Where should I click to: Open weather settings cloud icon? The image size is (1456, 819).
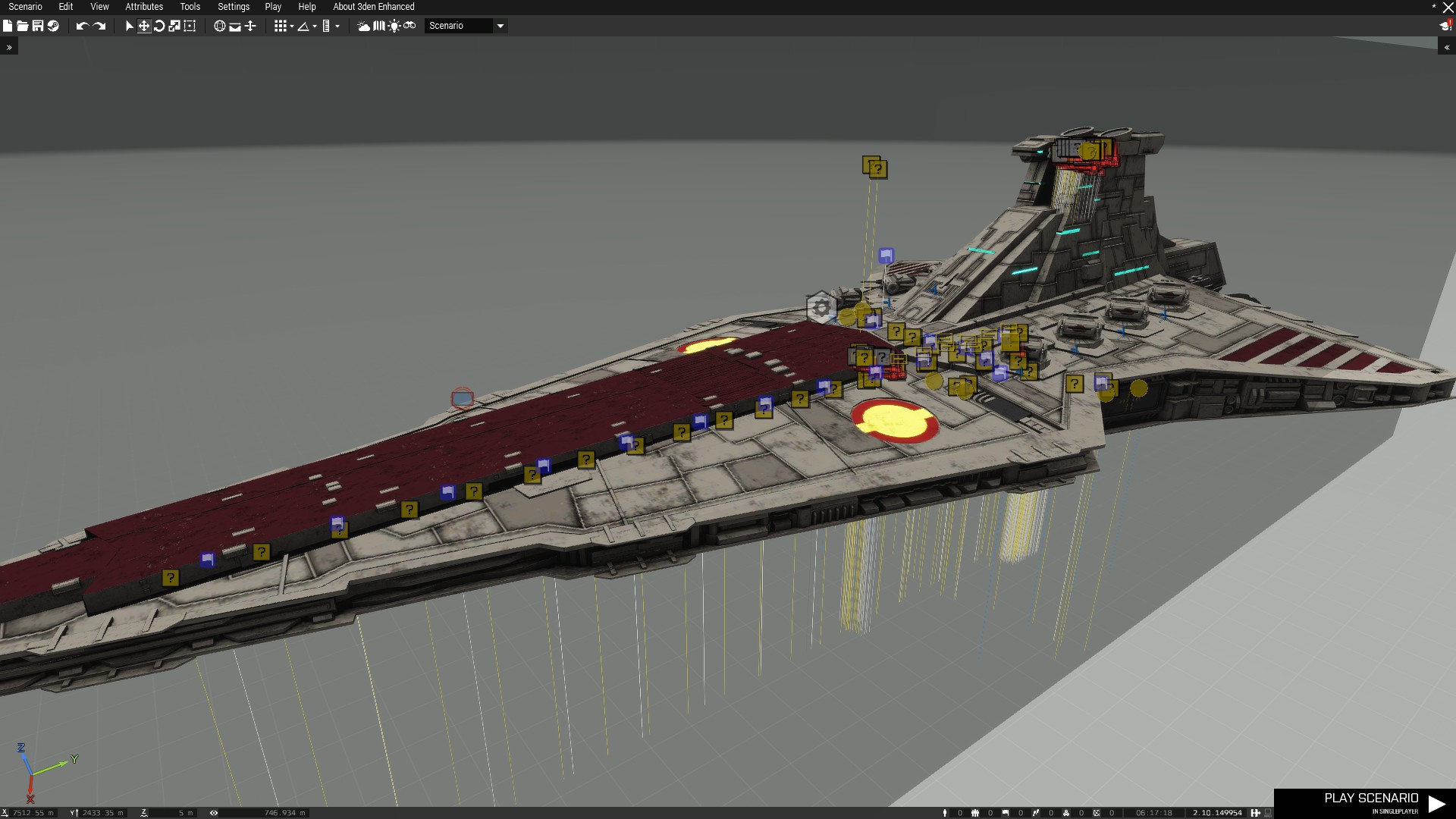[364, 26]
